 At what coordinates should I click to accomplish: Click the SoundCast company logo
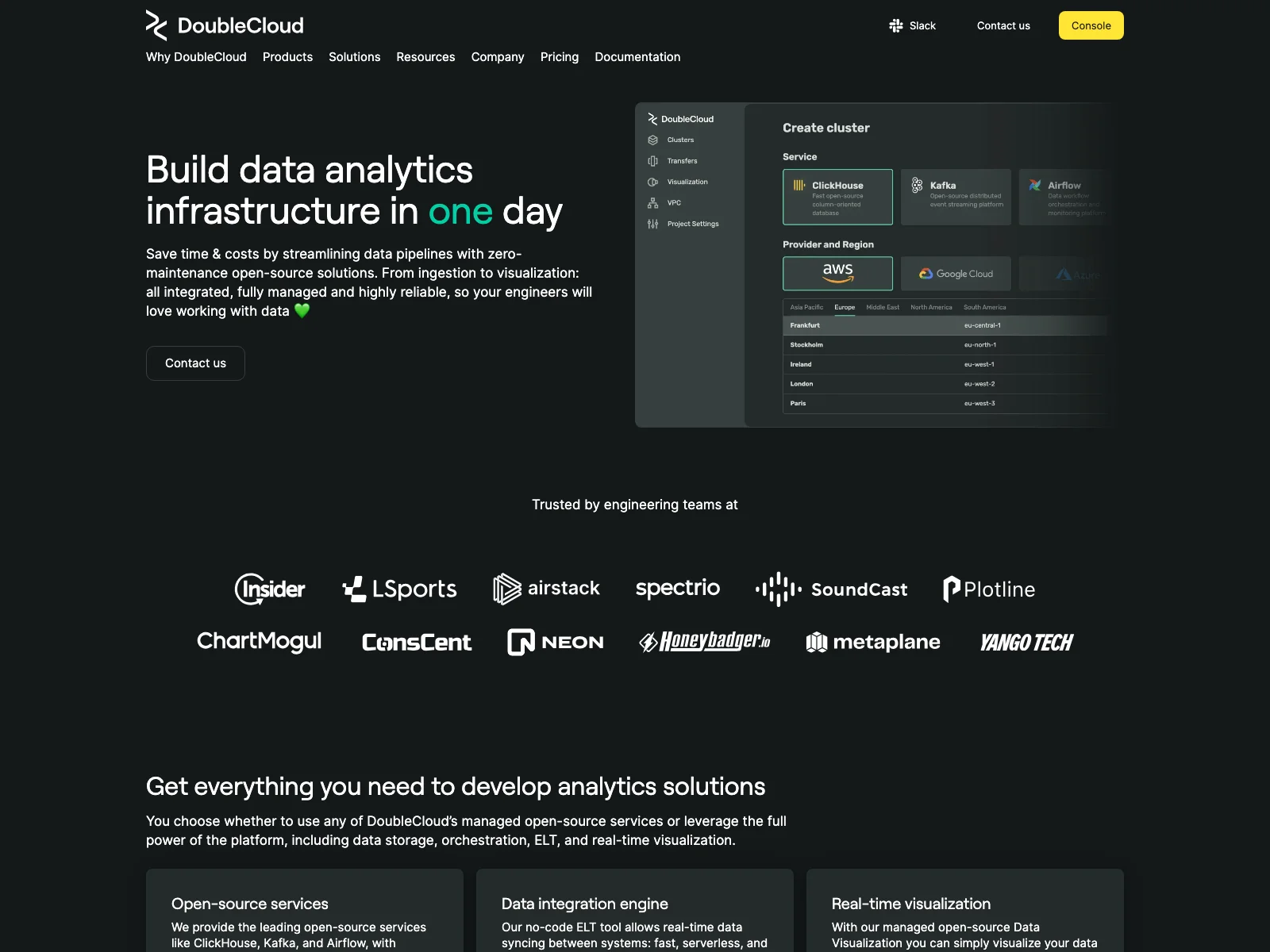pyautogui.click(x=831, y=589)
